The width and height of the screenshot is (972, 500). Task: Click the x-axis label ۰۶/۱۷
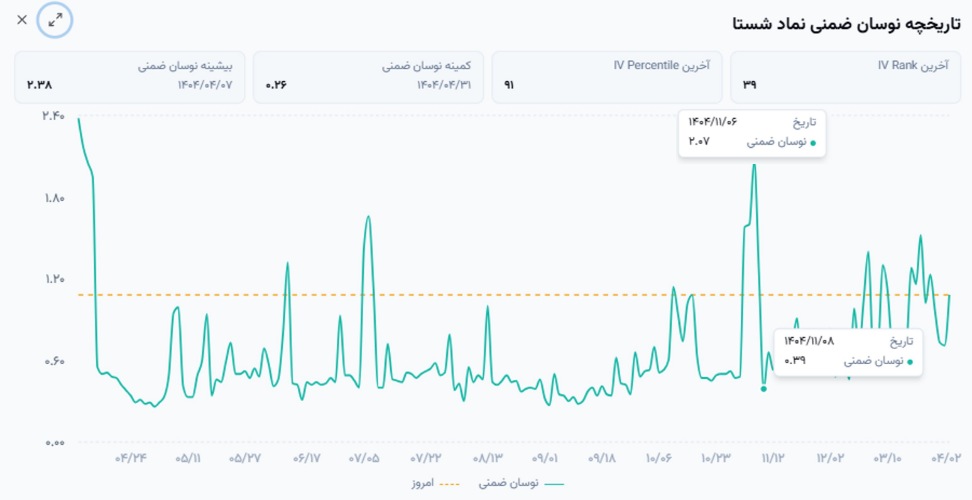pyautogui.click(x=306, y=458)
